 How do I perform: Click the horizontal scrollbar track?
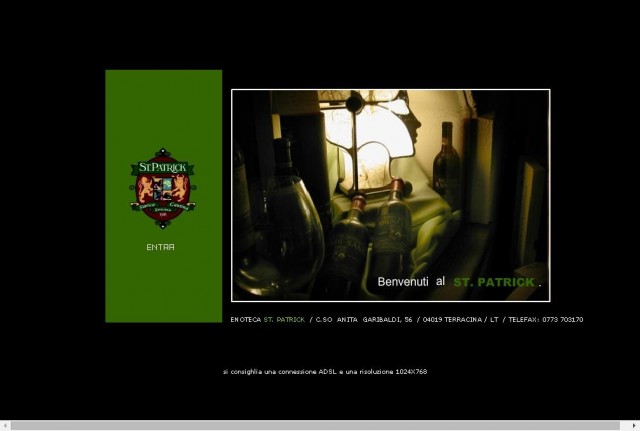coord(315,426)
